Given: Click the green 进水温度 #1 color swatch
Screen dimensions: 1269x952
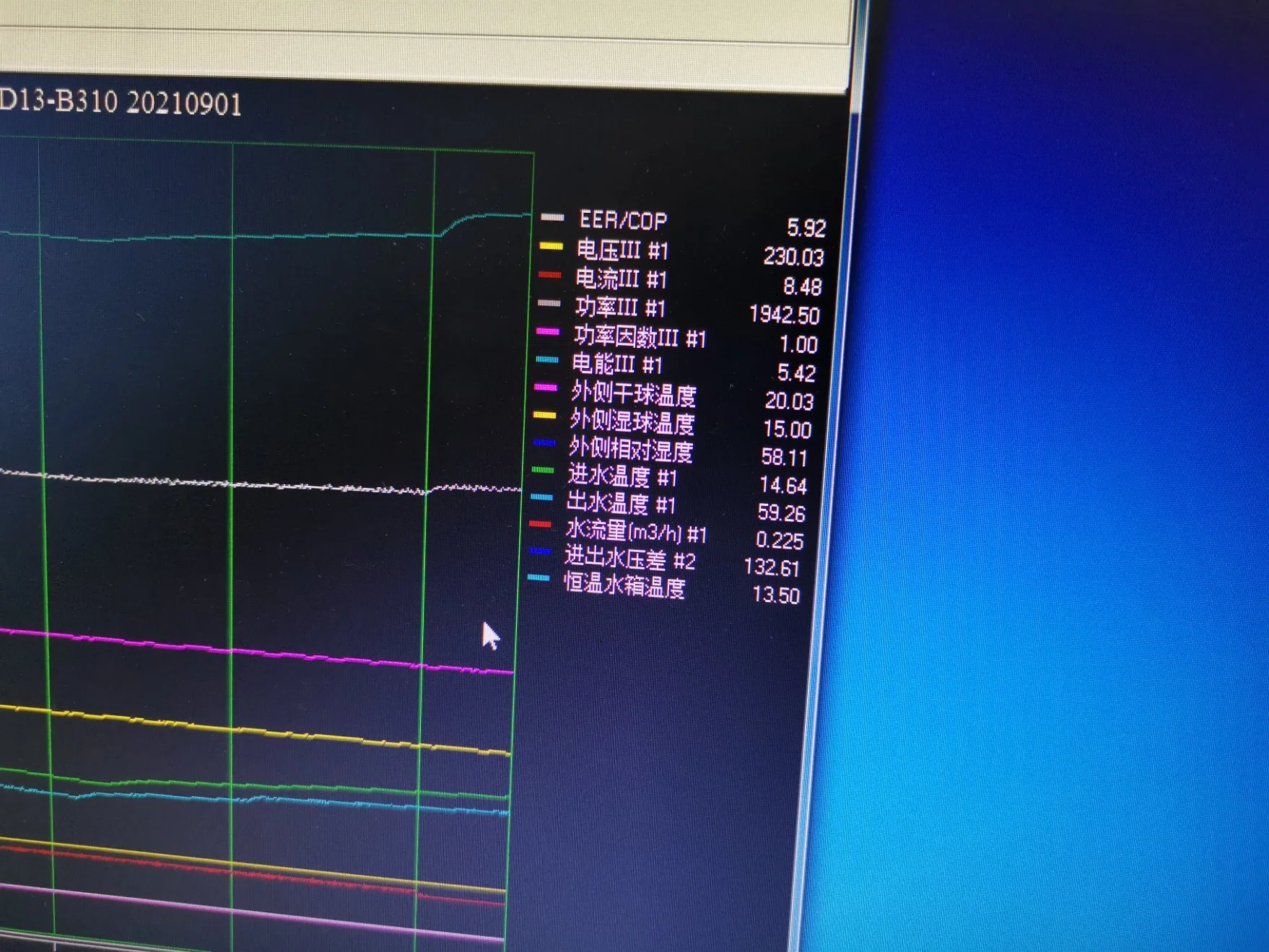Looking at the screenshot, I should tap(543, 470).
